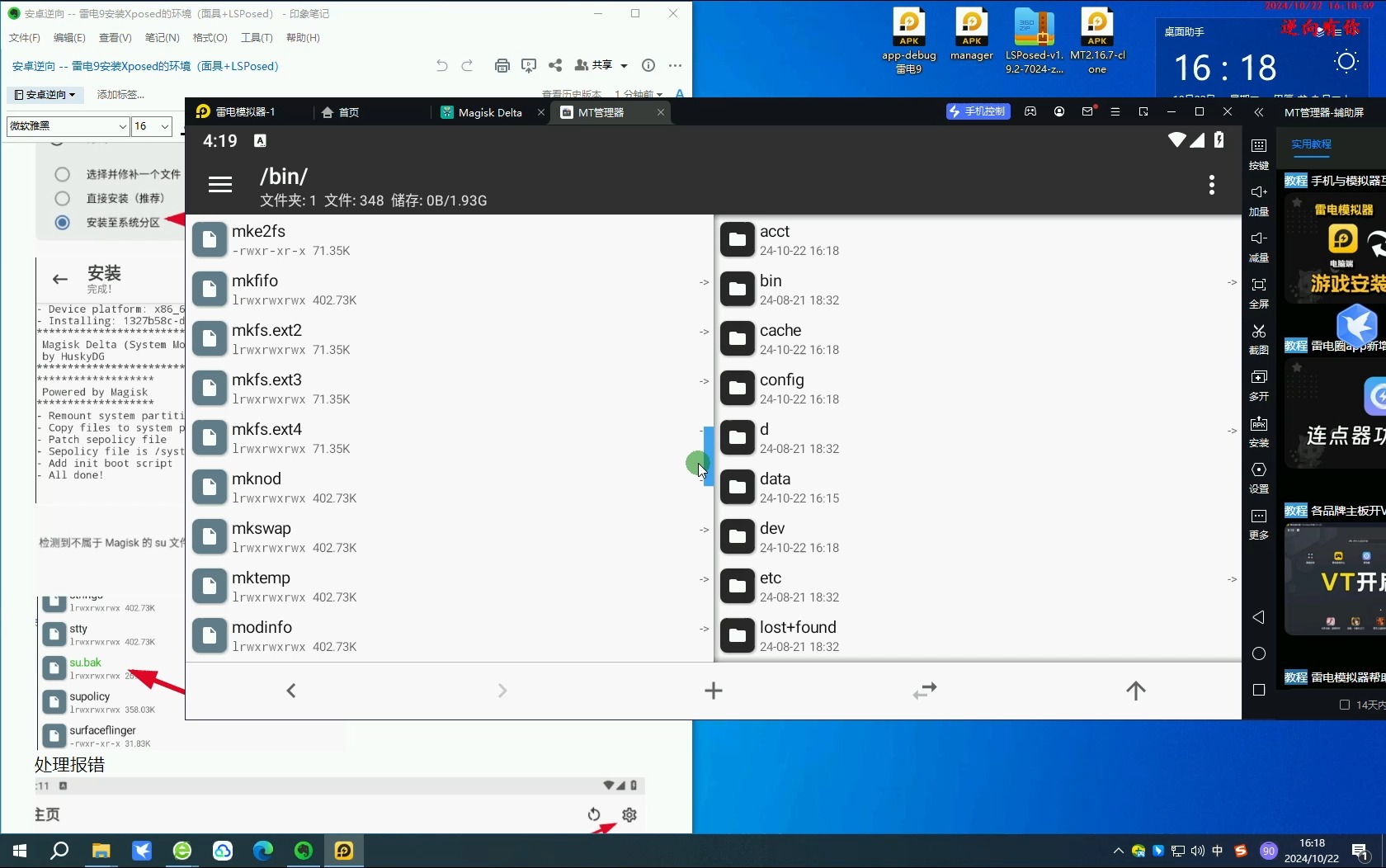The image size is (1386, 868).
Task: Show 更多 more tools in sidebar
Action: click(1259, 524)
